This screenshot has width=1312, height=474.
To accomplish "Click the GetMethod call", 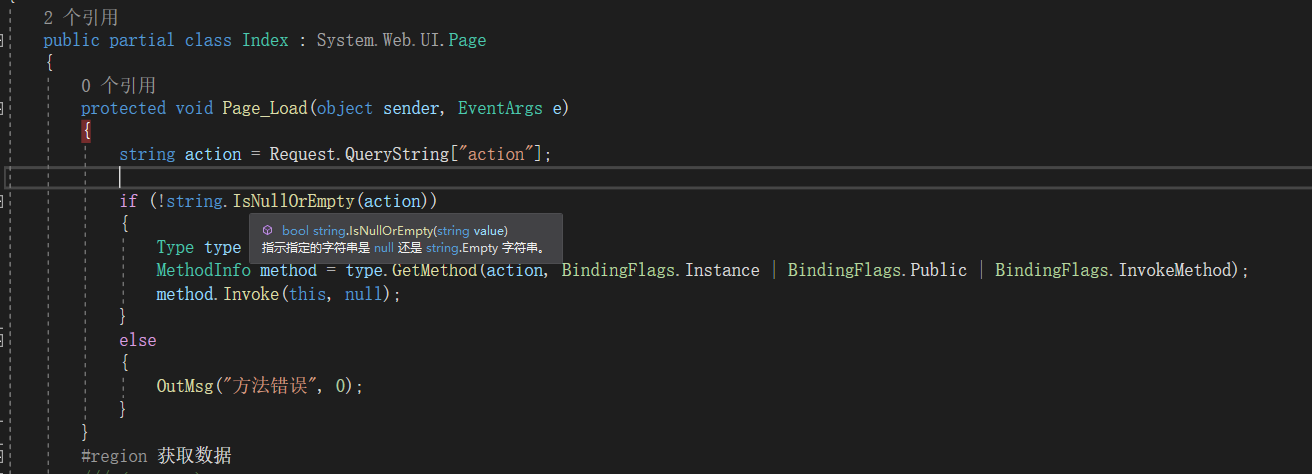I will (x=440, y=270).
